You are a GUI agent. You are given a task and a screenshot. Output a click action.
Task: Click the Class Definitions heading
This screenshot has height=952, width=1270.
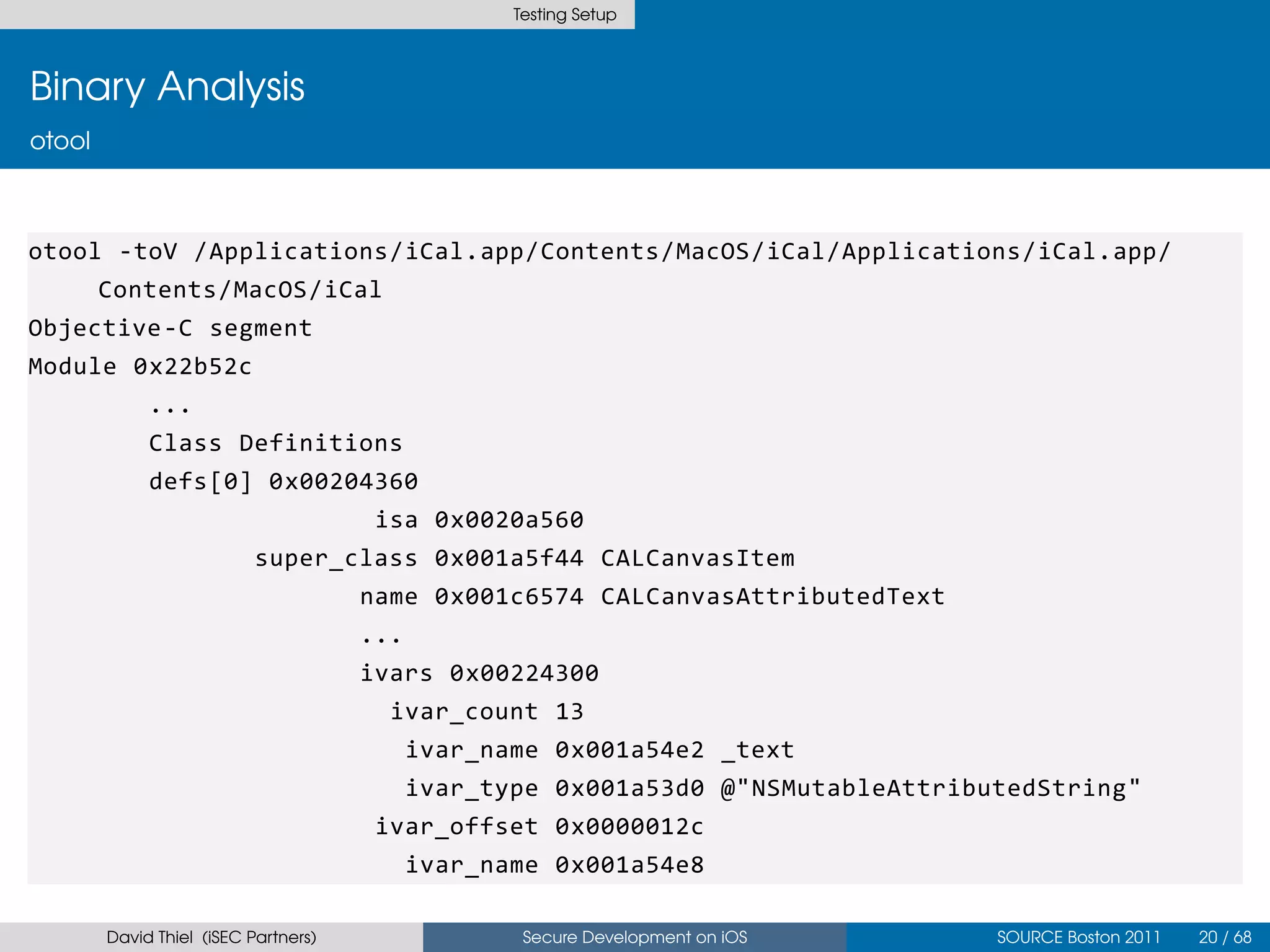[275, 444]
